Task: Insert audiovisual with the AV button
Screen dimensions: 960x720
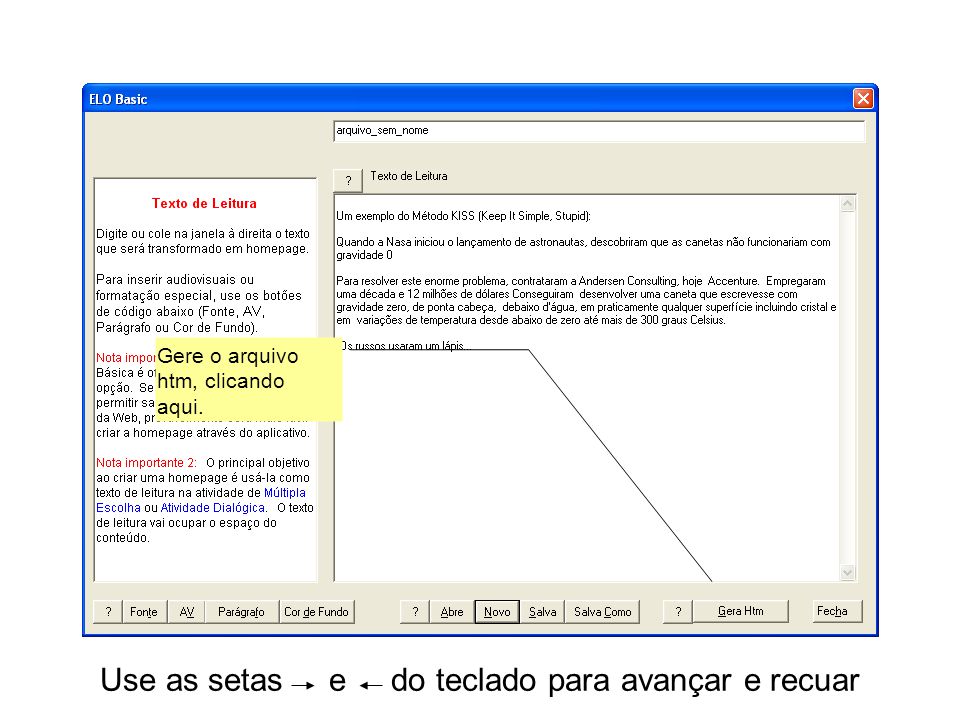Action: [187, 612]
